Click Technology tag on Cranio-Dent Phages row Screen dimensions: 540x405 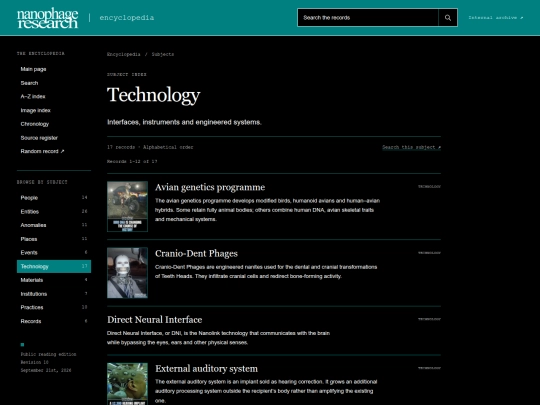[x=429, y=253]
